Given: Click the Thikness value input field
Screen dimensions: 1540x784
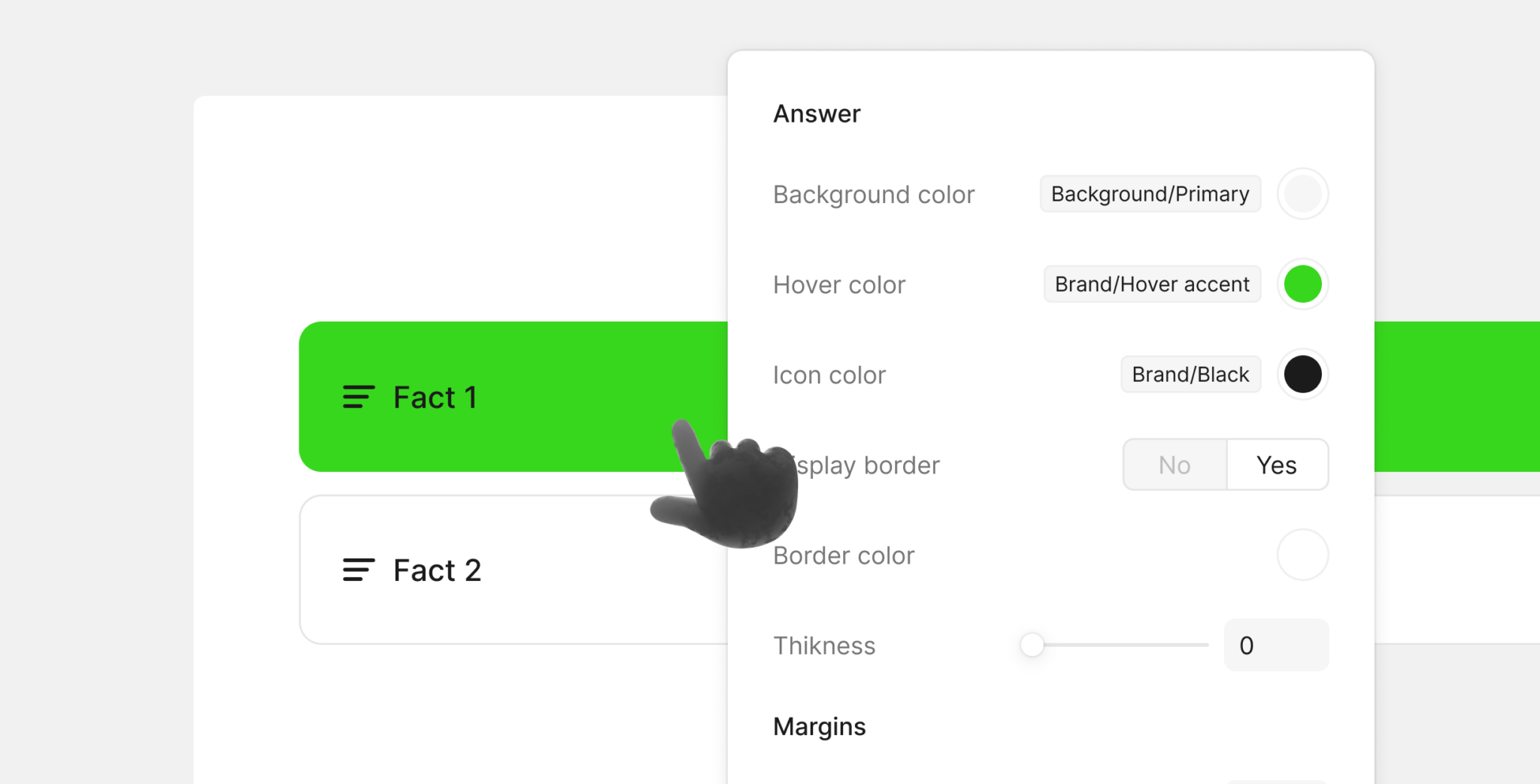Looking at the screenshot, I should (x=1277, y=645).
